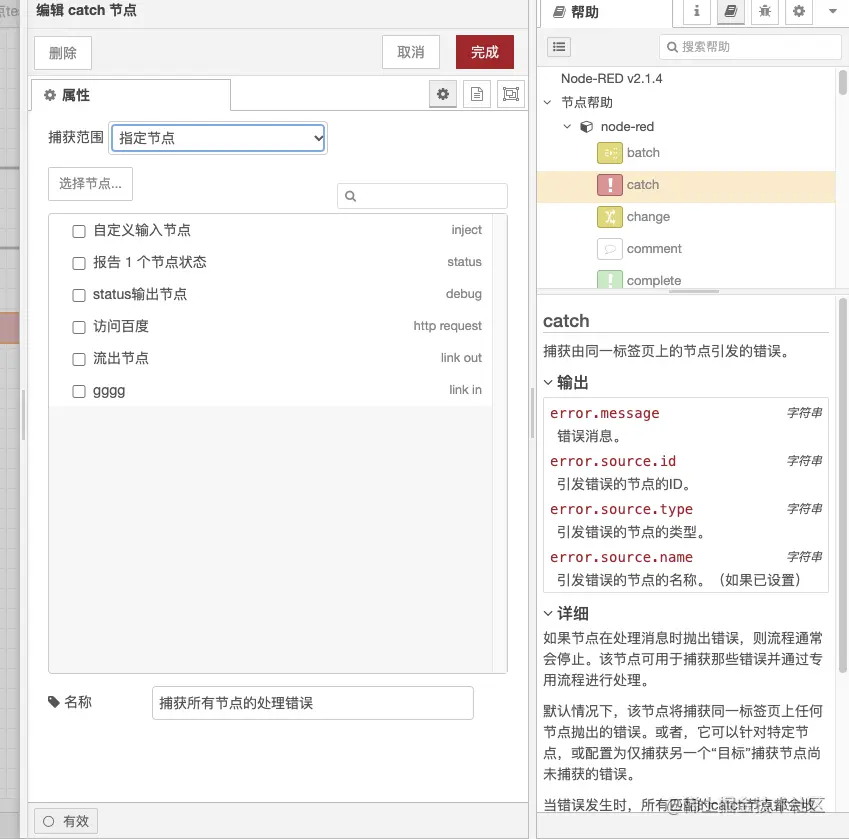Collapse the 节点帮助 tree section
Image resolution: width=849 pixels, height=839 pixels.
coord(547,102)
